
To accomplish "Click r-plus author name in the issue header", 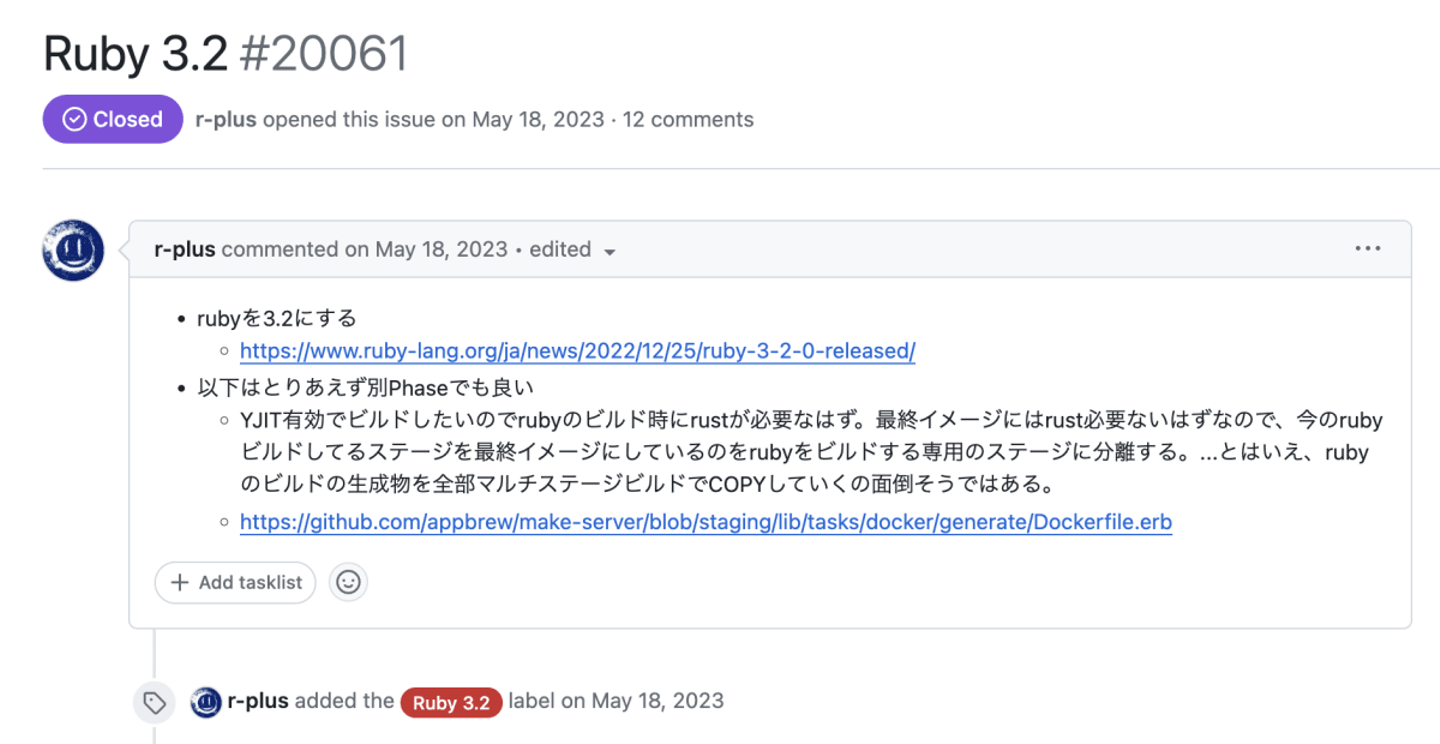I will click(225, 120).
